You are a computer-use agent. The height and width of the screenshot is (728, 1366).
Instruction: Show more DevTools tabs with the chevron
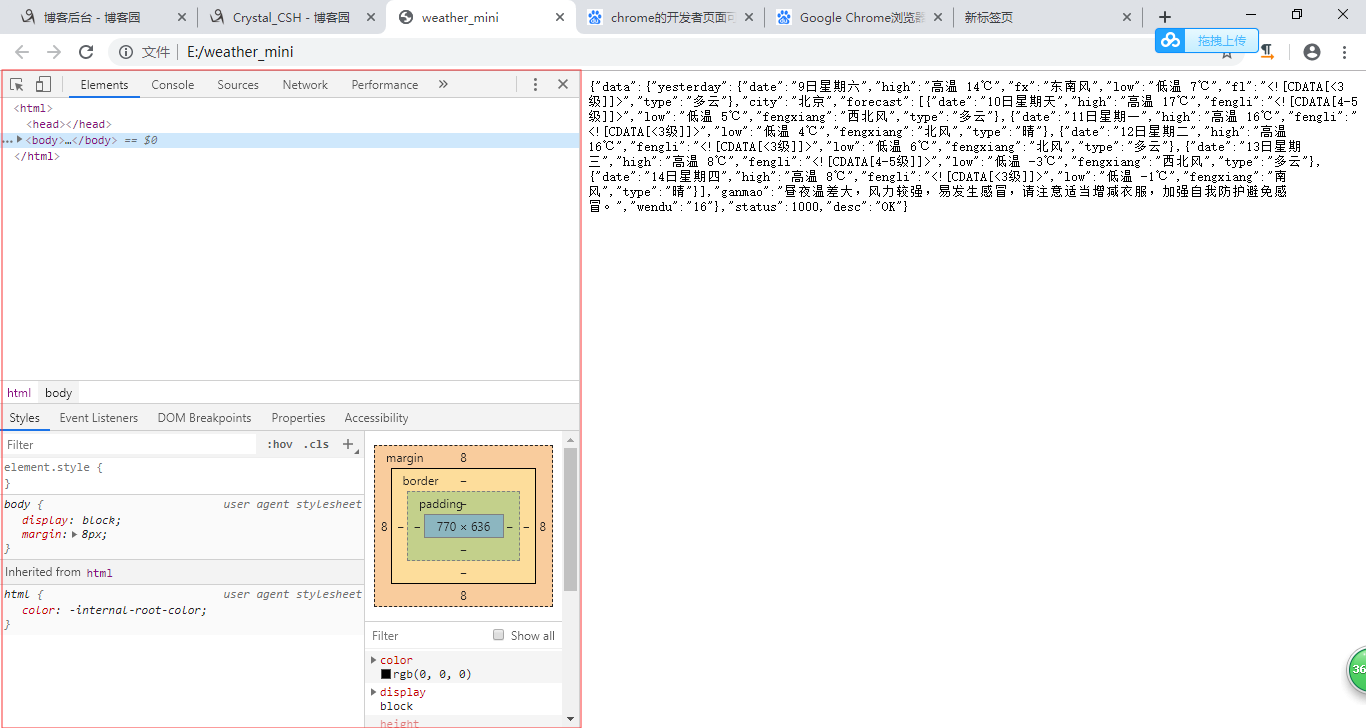click(443, 85)
